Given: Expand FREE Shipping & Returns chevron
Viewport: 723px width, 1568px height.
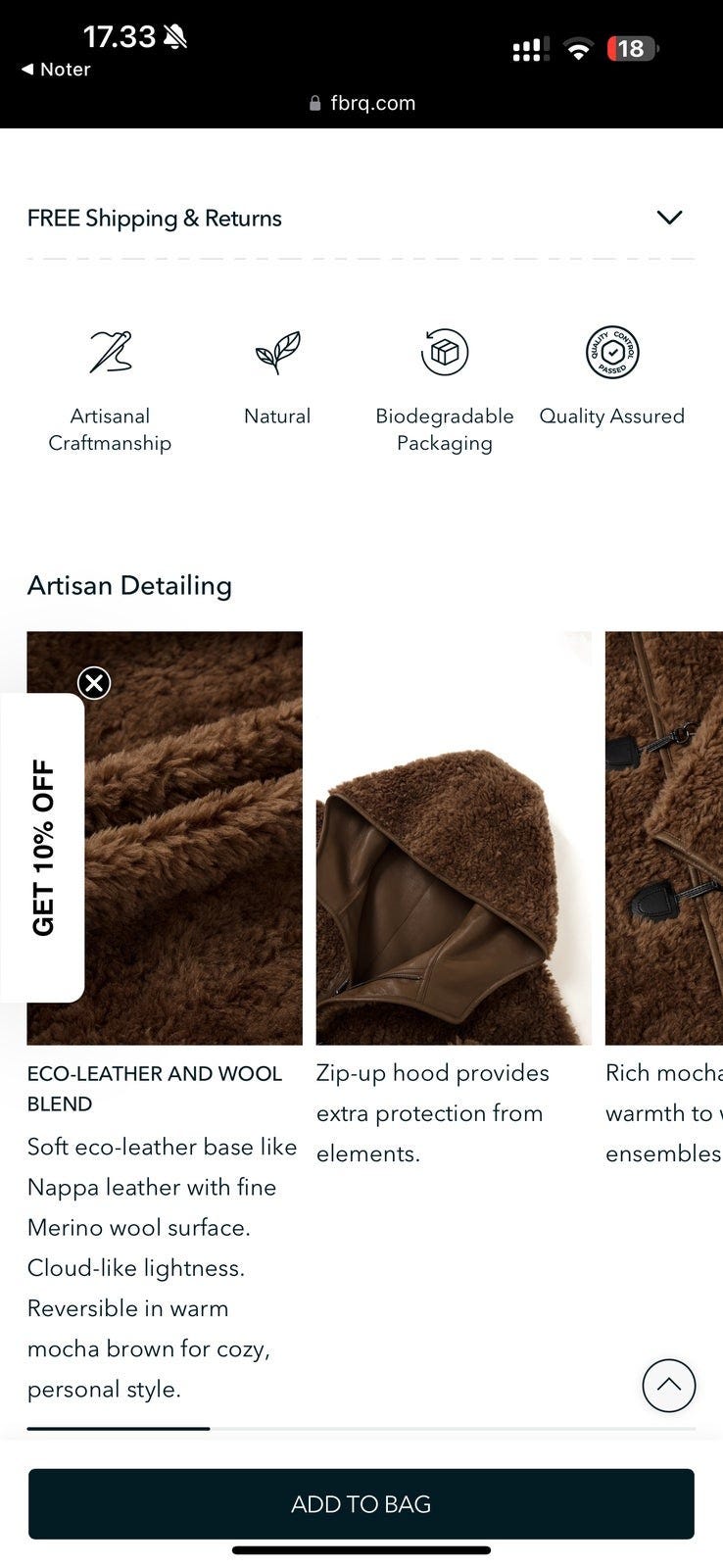Looking at the screenshot, I should (x=669, y=218).
